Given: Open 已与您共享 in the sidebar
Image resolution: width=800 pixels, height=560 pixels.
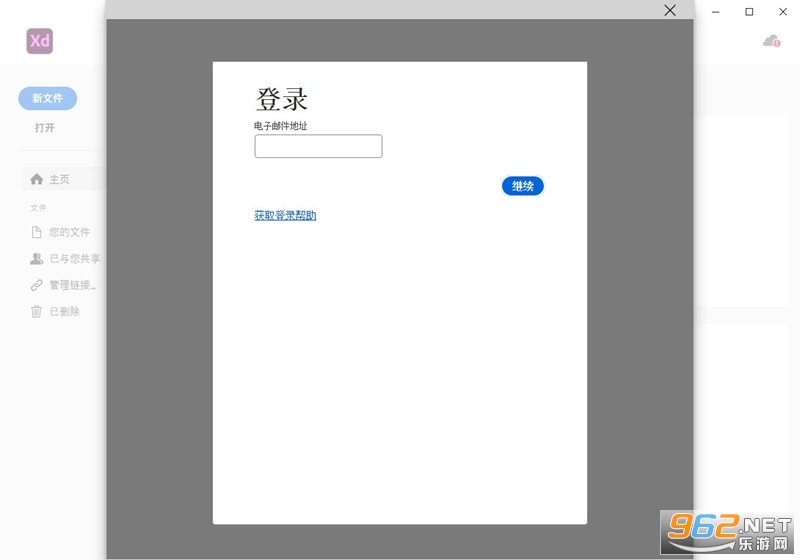Looking at the screenshot, I should pyautogui.click(x=65, y=259).
